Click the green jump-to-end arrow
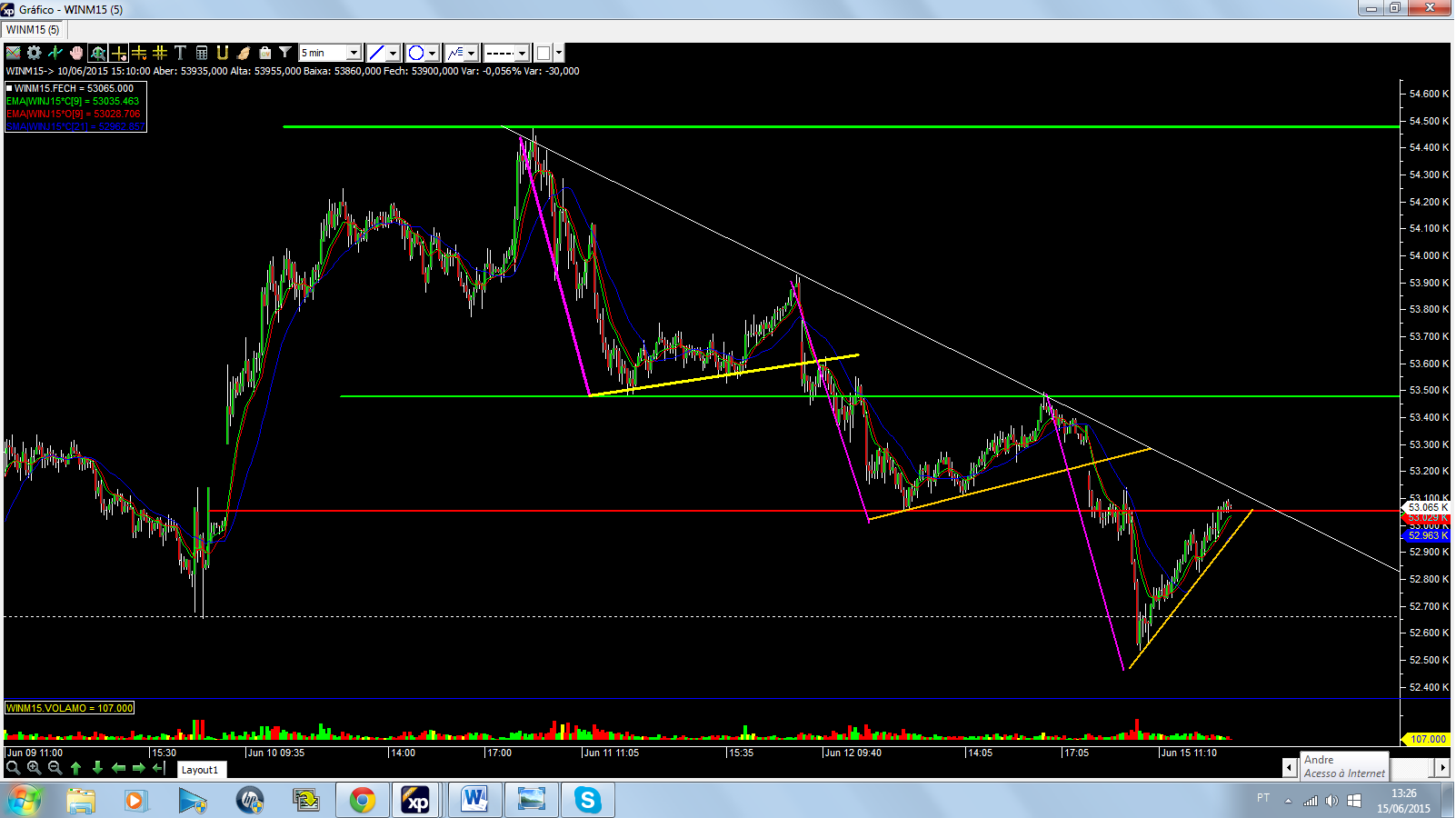The width and height of the screenshot is (1456, 818). pyautogui.click(x=159, y=768)
